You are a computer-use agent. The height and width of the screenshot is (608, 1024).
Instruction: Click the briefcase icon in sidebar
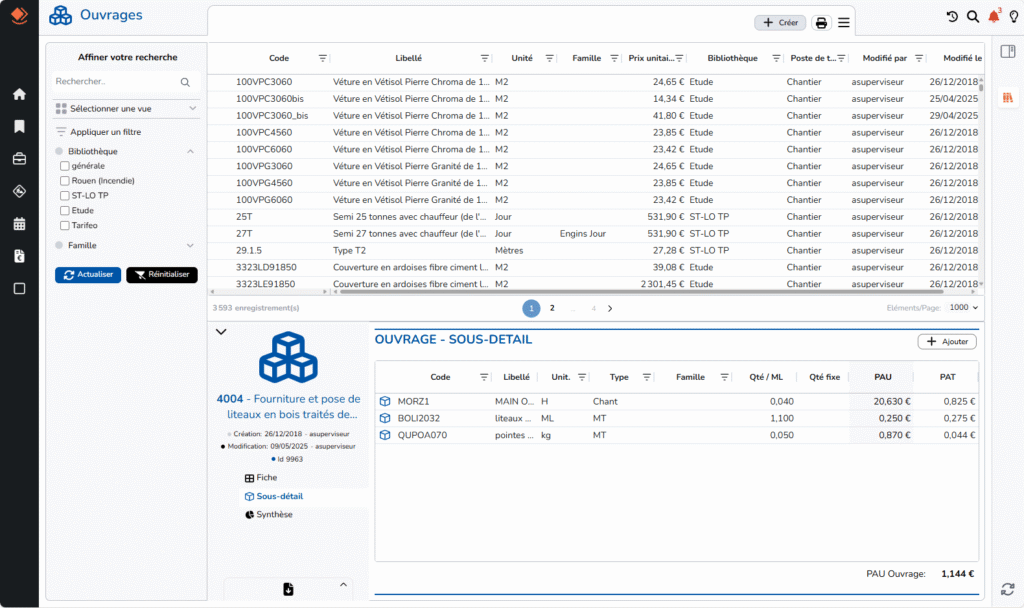(x=19, y=158)
